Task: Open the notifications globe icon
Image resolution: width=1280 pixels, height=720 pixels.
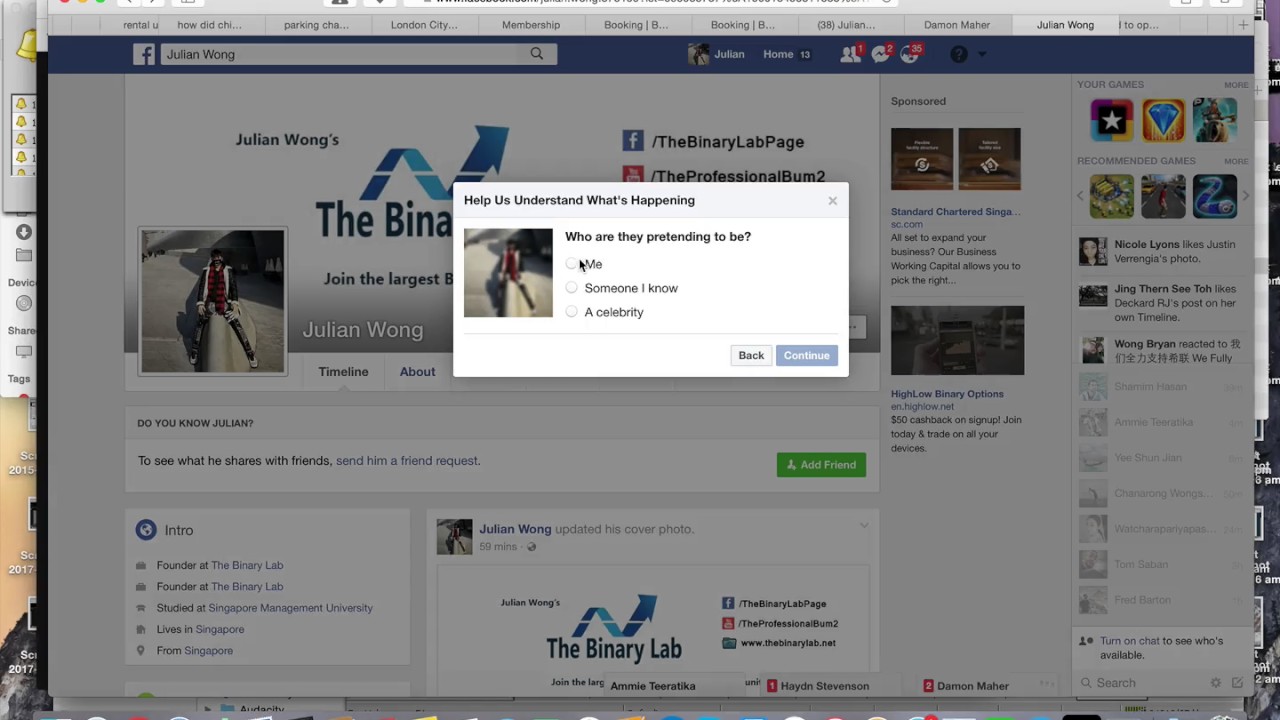Action: click(x=909, y=54)
